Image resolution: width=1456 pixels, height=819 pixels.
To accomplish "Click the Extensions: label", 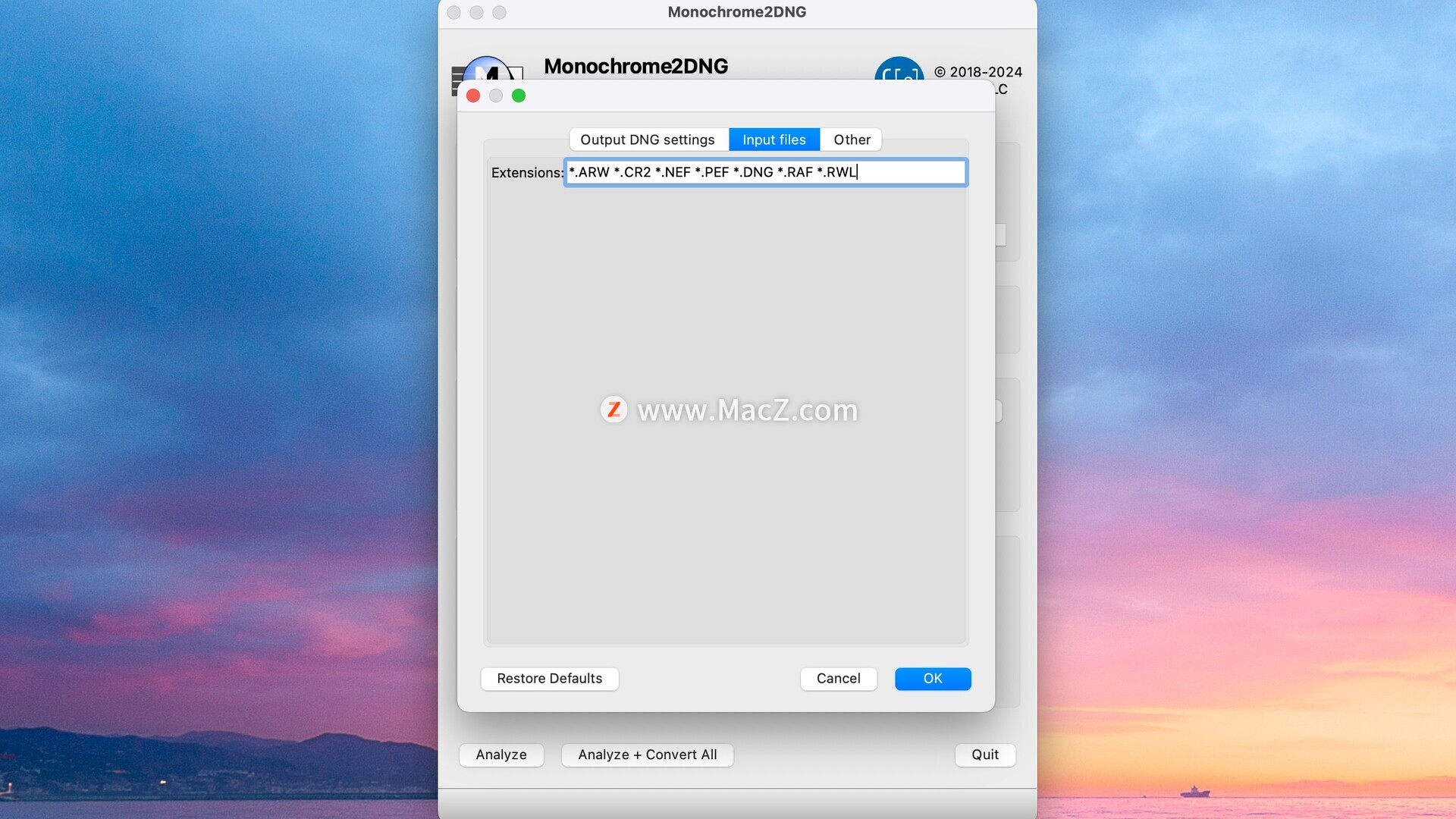I will (x=527, y=173).
